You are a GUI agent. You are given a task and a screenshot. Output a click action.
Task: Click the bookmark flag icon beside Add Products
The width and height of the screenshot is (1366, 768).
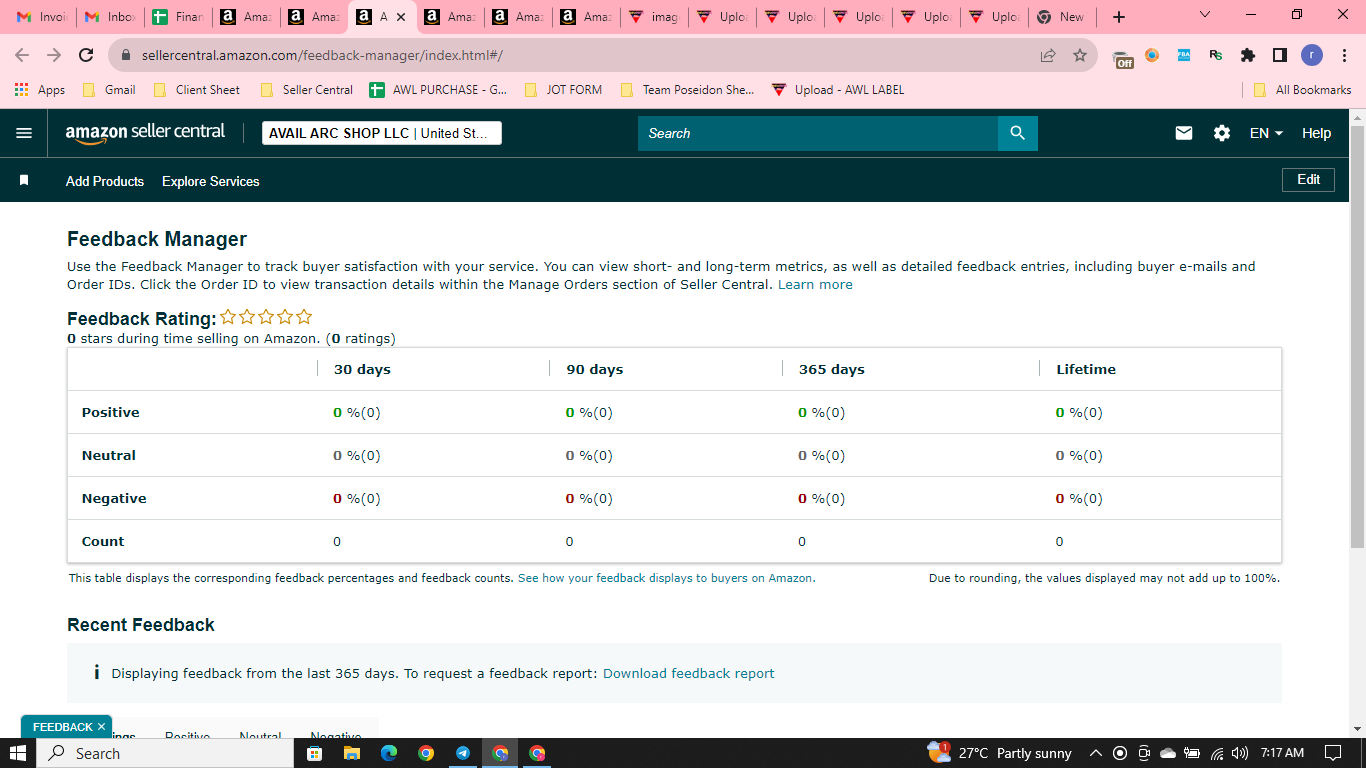tap(24, 181)
